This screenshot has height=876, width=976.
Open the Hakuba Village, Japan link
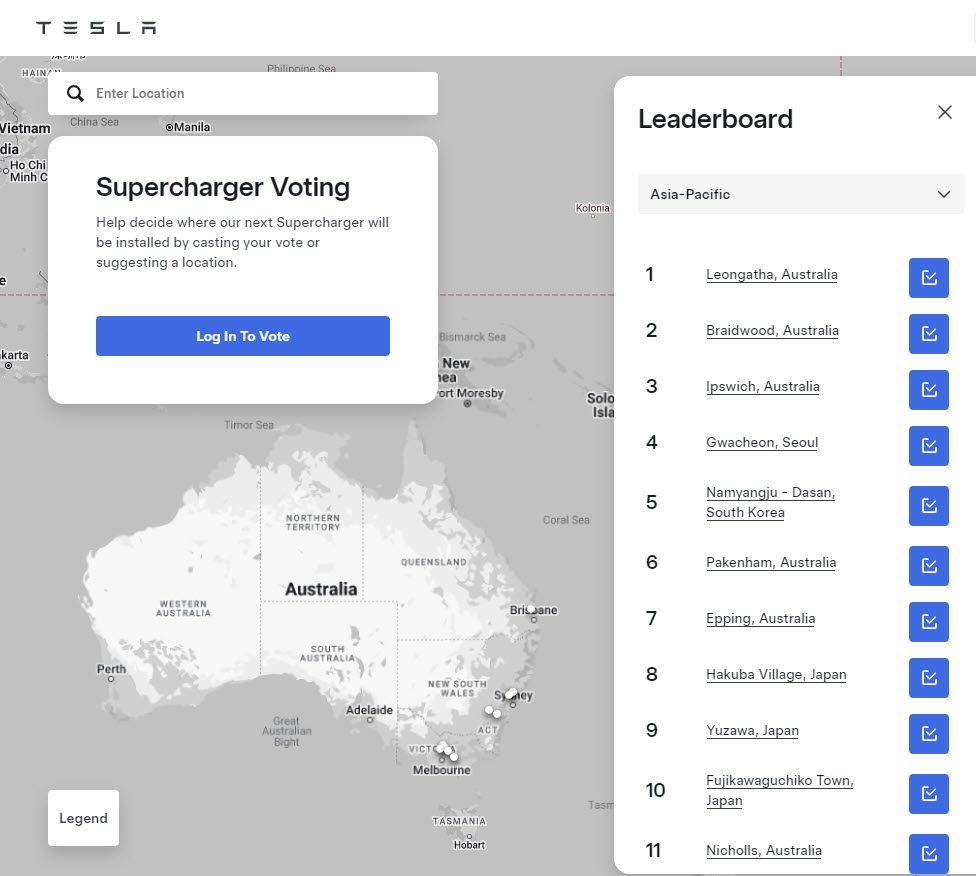[x=776, y=675]
